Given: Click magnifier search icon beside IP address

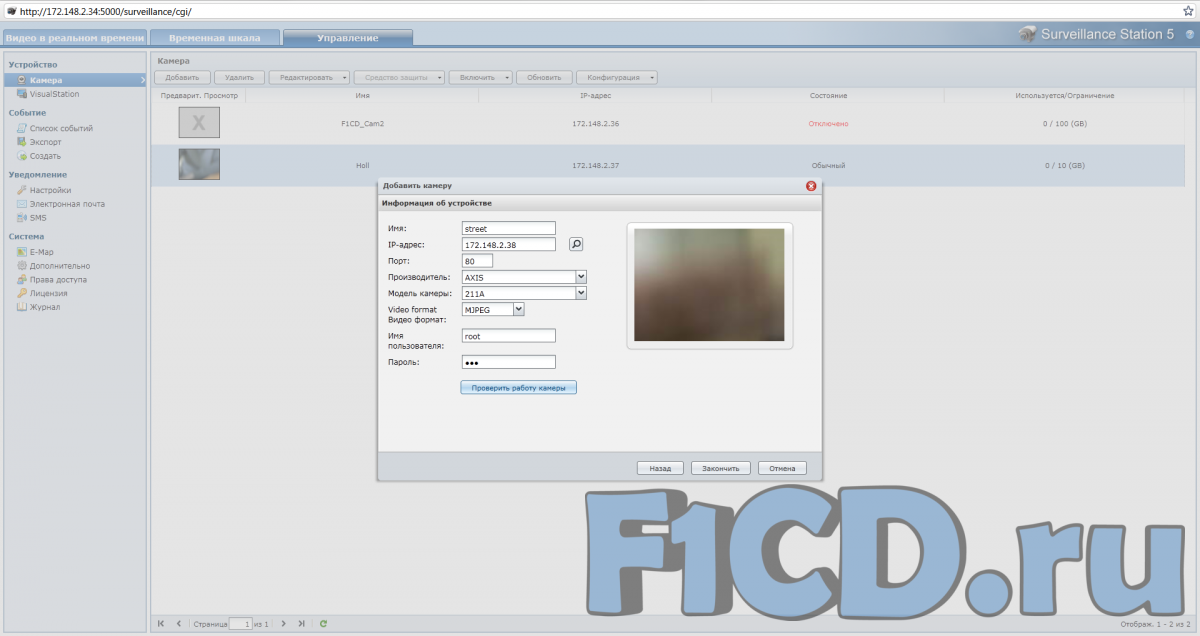Looking at the screenshot, I should [576, 244].
